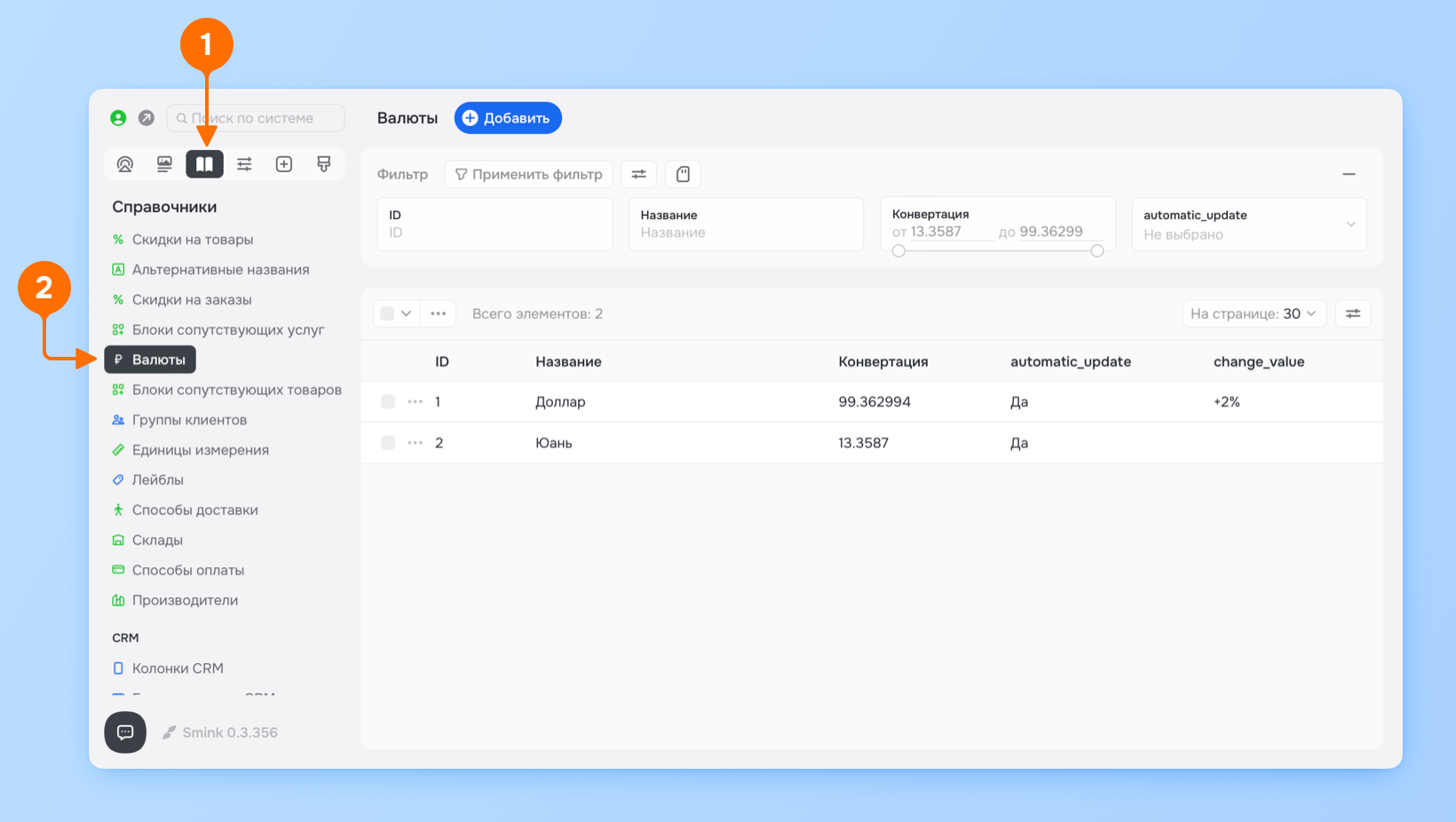Click the Способы доставки walking icon
This screenshot has width=1456, height=822.
tap(118, 510)
